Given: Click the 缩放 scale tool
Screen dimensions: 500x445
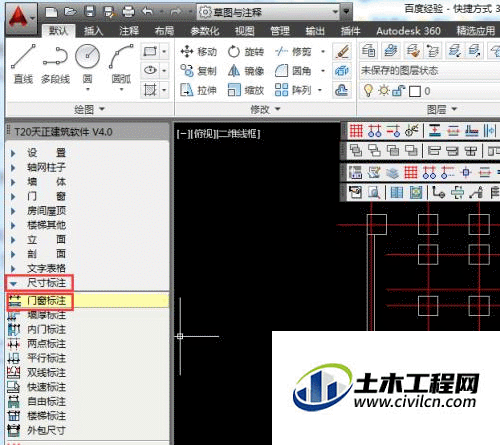Looking at the screenshot, I should (x=246, y=90).
